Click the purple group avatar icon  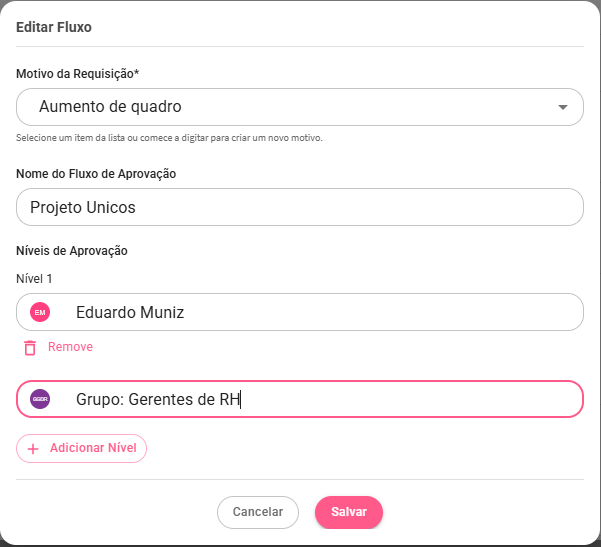40,399
